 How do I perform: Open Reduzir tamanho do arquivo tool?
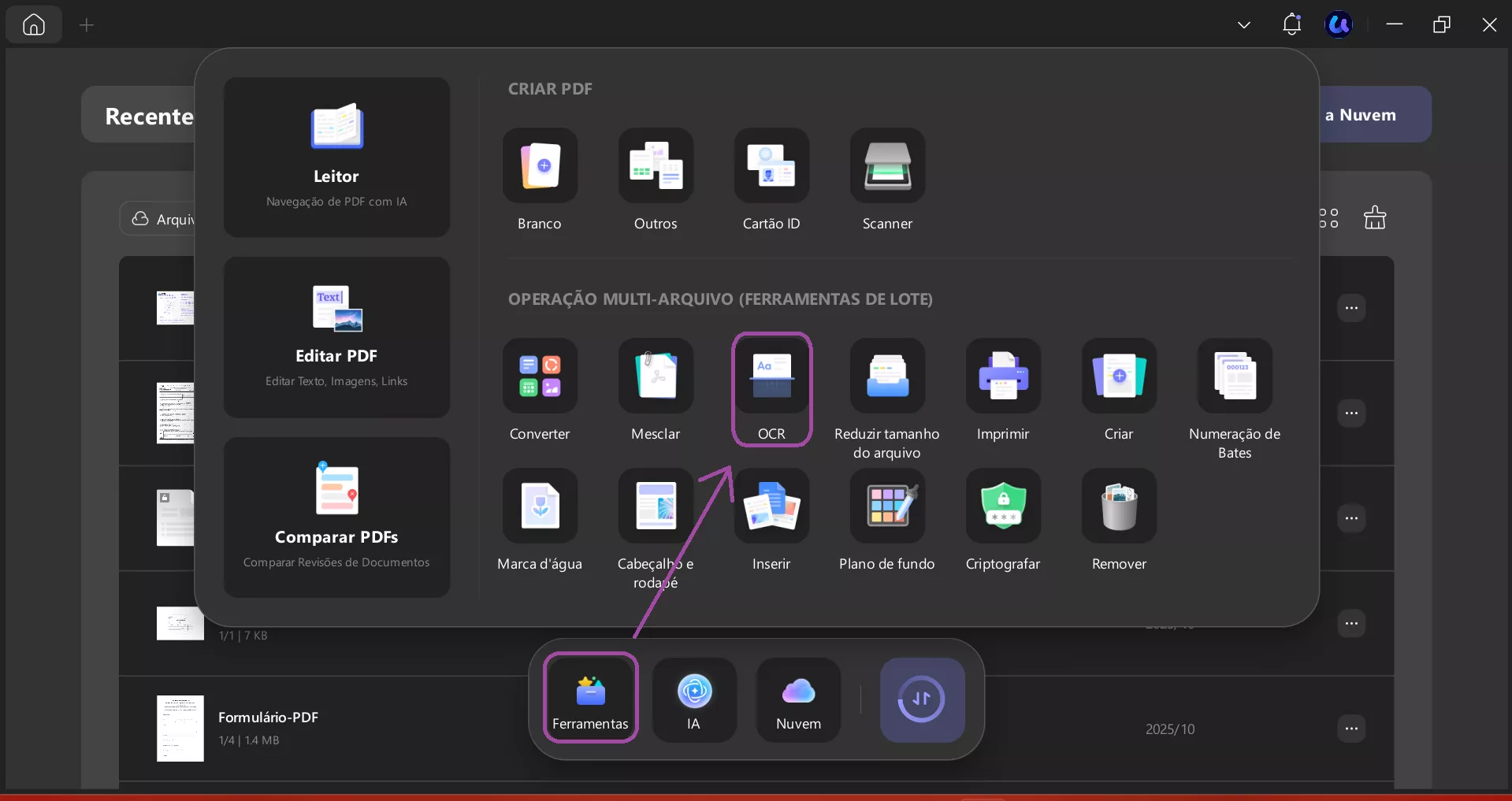coord(887,400)
